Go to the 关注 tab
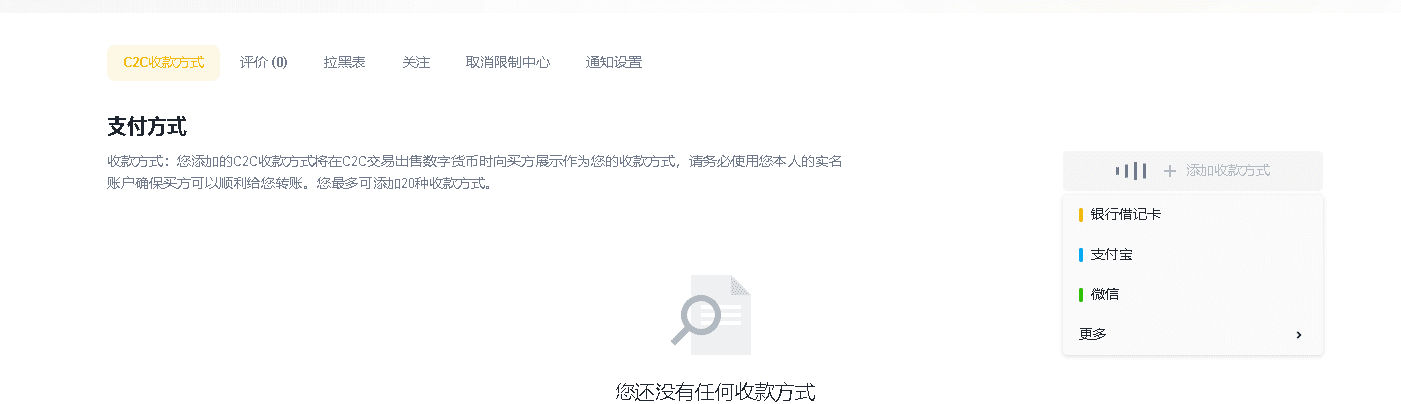Image resolution: width=1401 pixels, height=404 pixels. (x=416, y=62)
